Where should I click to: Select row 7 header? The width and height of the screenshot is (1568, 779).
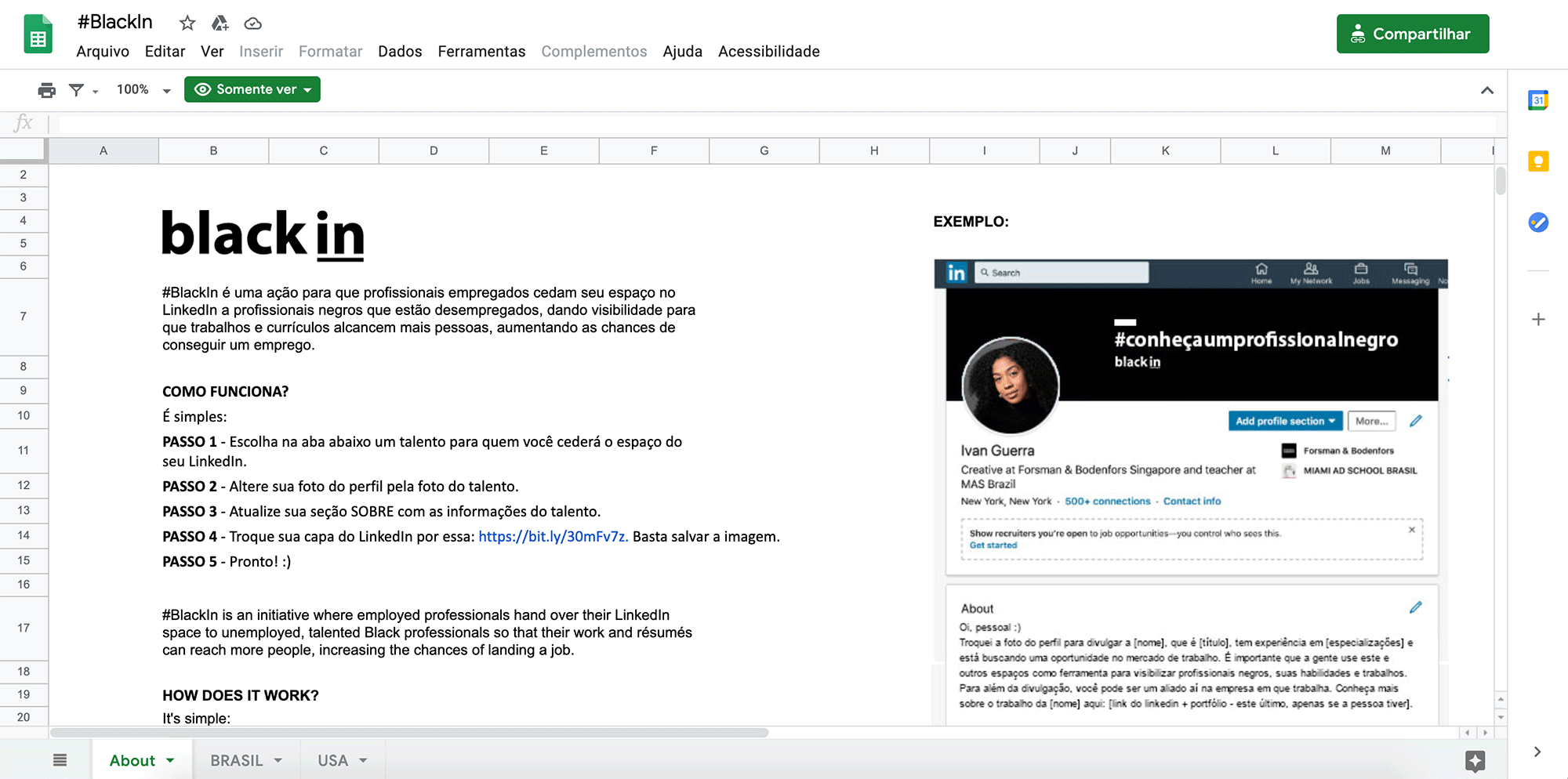pyautogui.click(x=24, y=317)
